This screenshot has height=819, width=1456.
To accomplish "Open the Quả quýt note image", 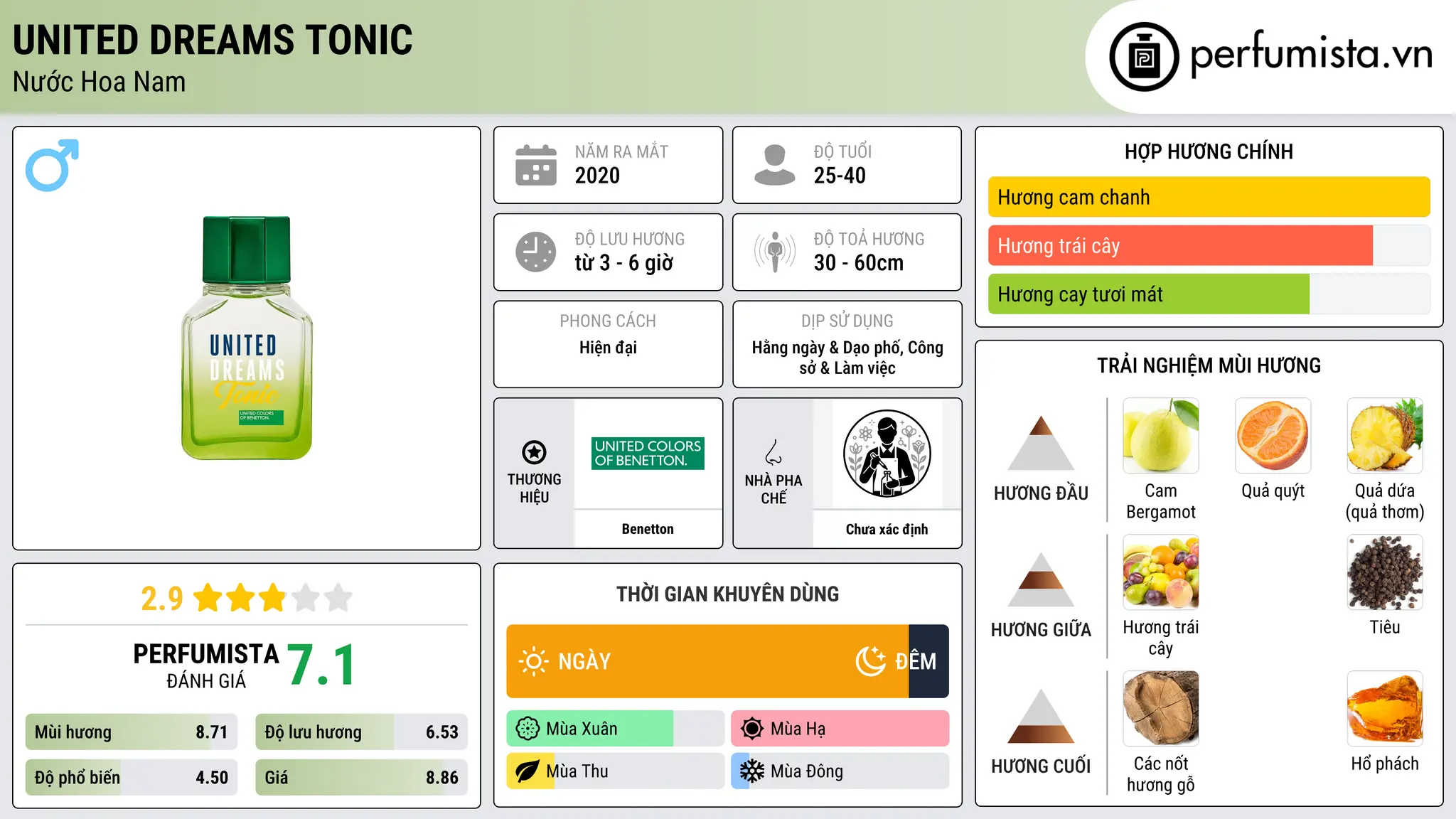I will 1273,436.
